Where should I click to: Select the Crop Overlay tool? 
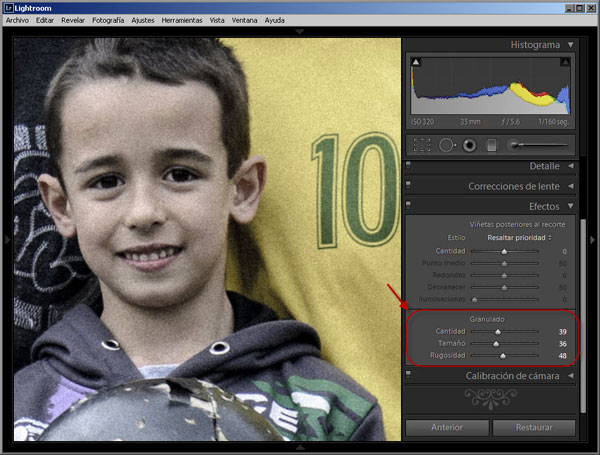422,145
